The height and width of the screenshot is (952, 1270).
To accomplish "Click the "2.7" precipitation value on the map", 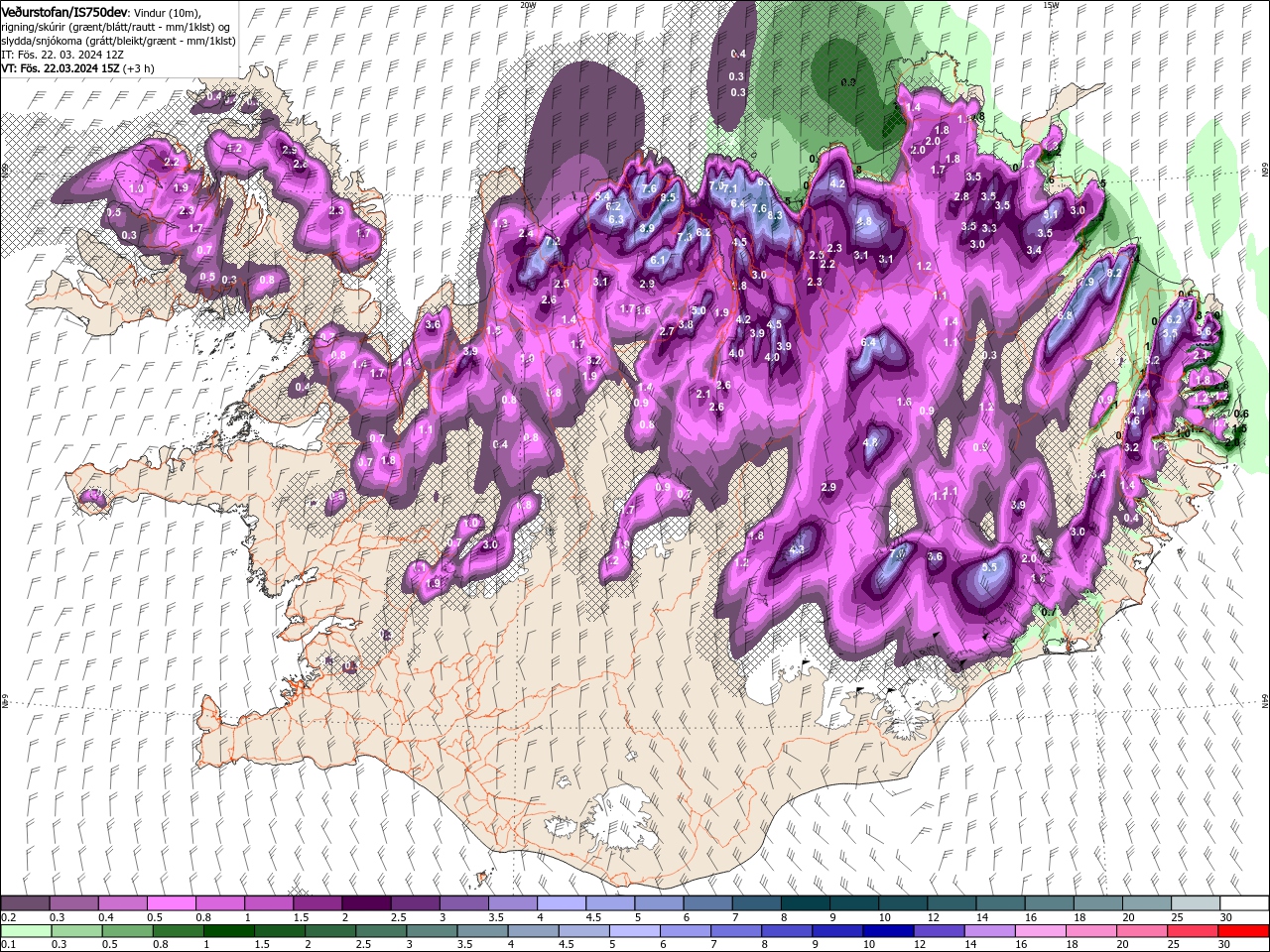I will tap(667, 332).
